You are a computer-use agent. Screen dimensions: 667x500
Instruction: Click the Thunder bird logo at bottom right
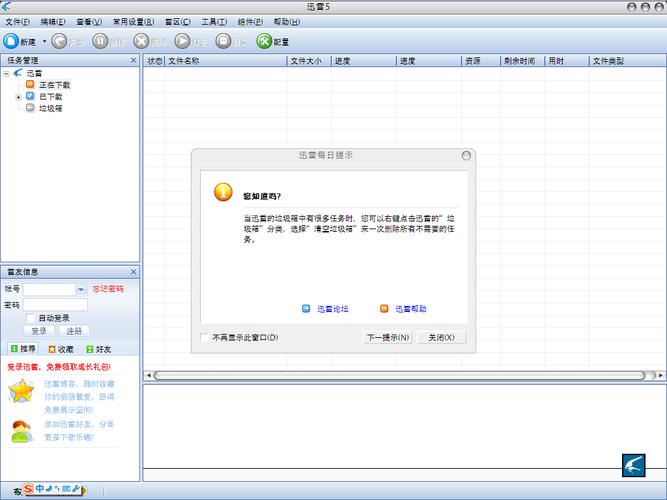pos(634,465)
